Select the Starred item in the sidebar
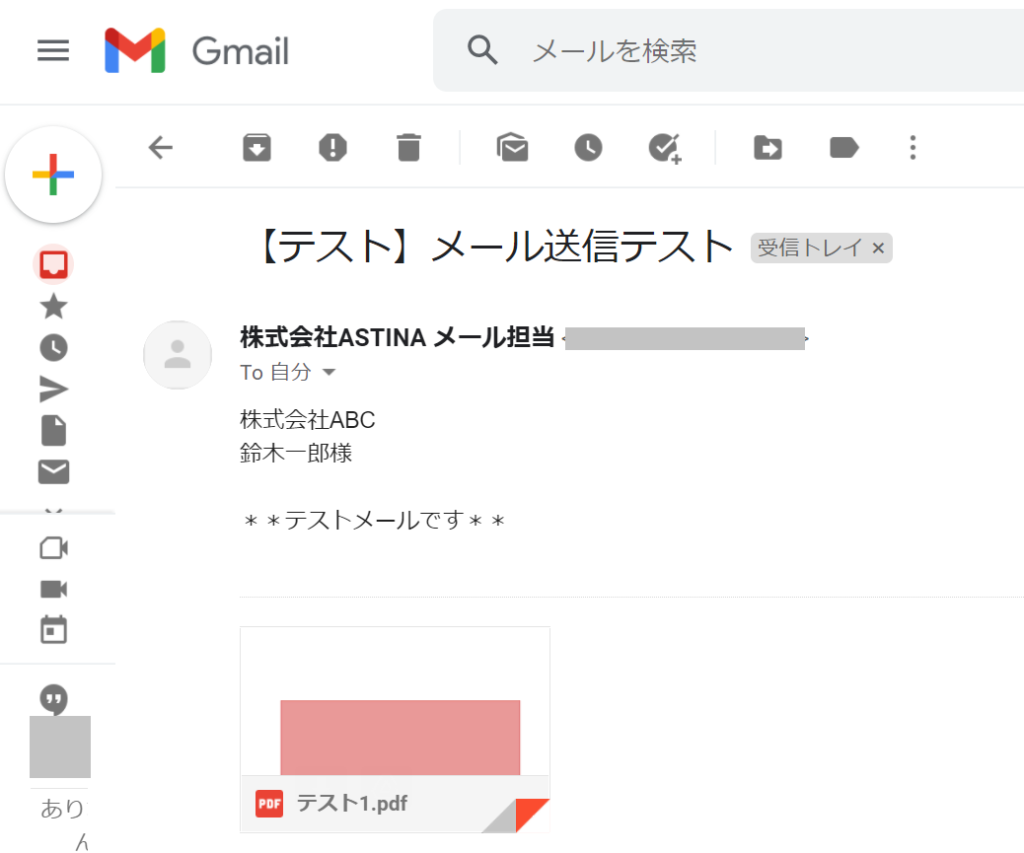The image size is (1024, 853). tap(54, 306)
